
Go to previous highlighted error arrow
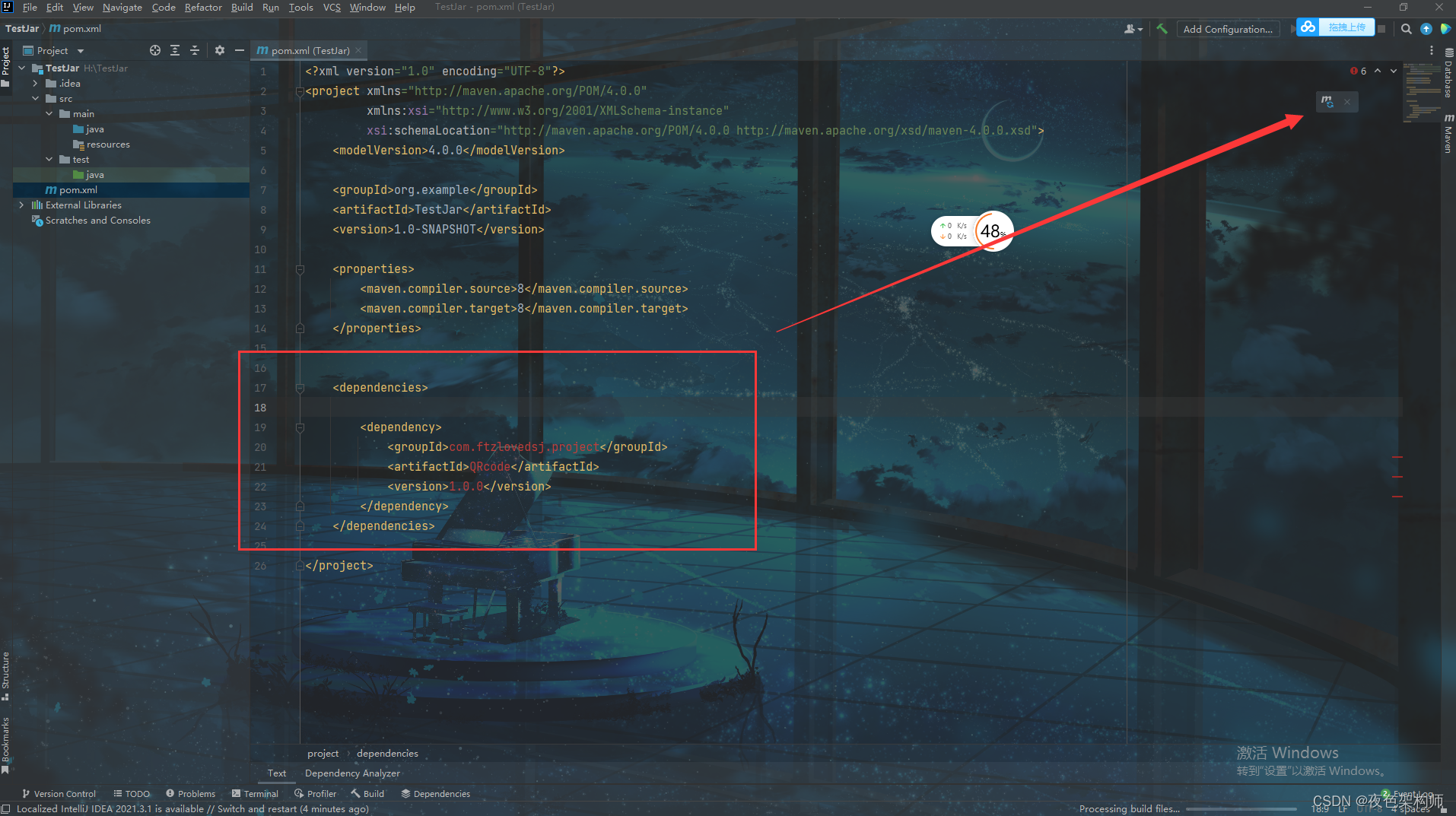tap(1378, 71)
